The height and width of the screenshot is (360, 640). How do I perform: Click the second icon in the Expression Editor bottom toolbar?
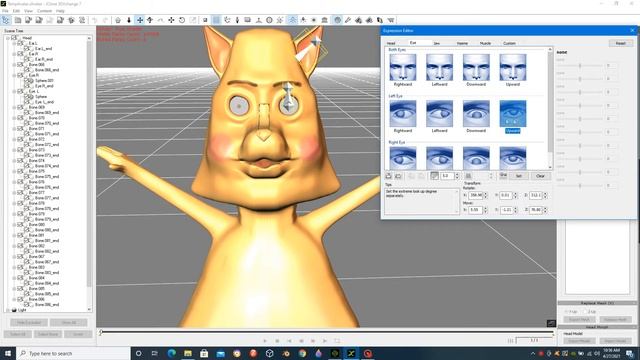click(x=398, y=176)
